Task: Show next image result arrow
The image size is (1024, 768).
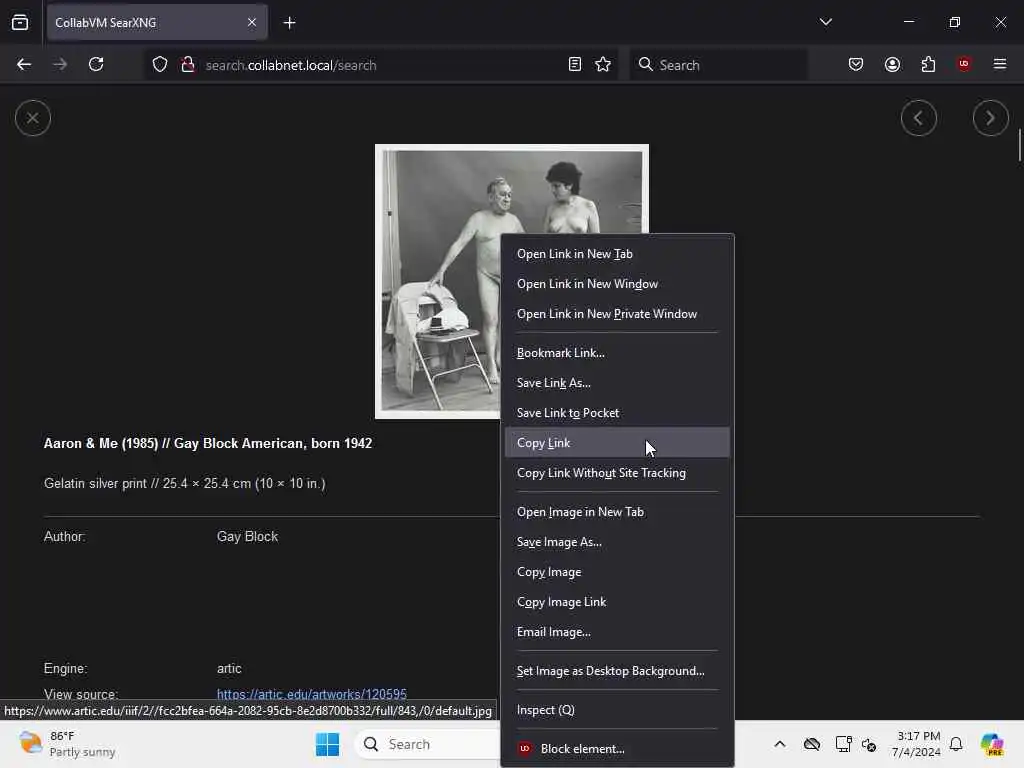Action: click(990, 118)
